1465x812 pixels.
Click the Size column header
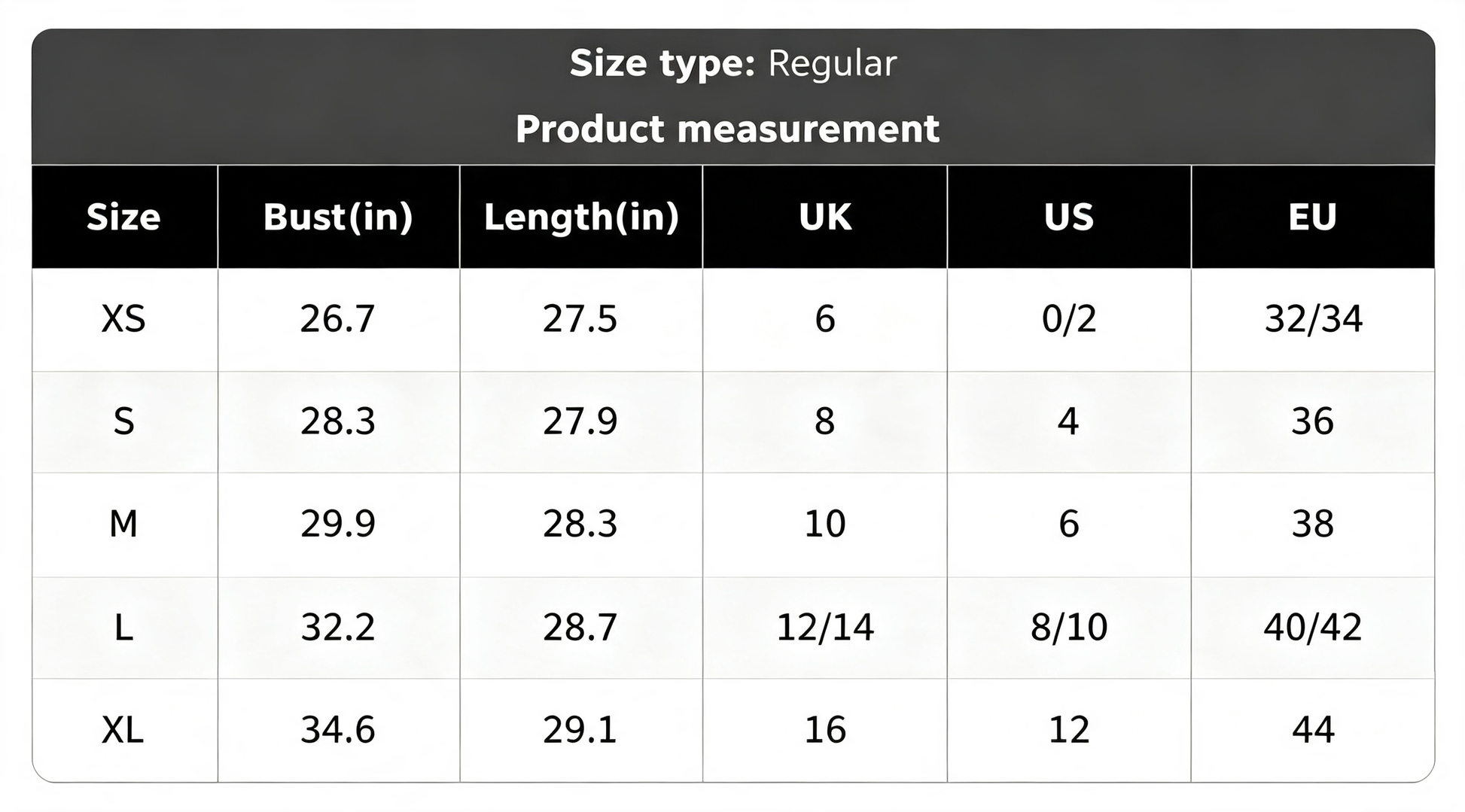124,217
